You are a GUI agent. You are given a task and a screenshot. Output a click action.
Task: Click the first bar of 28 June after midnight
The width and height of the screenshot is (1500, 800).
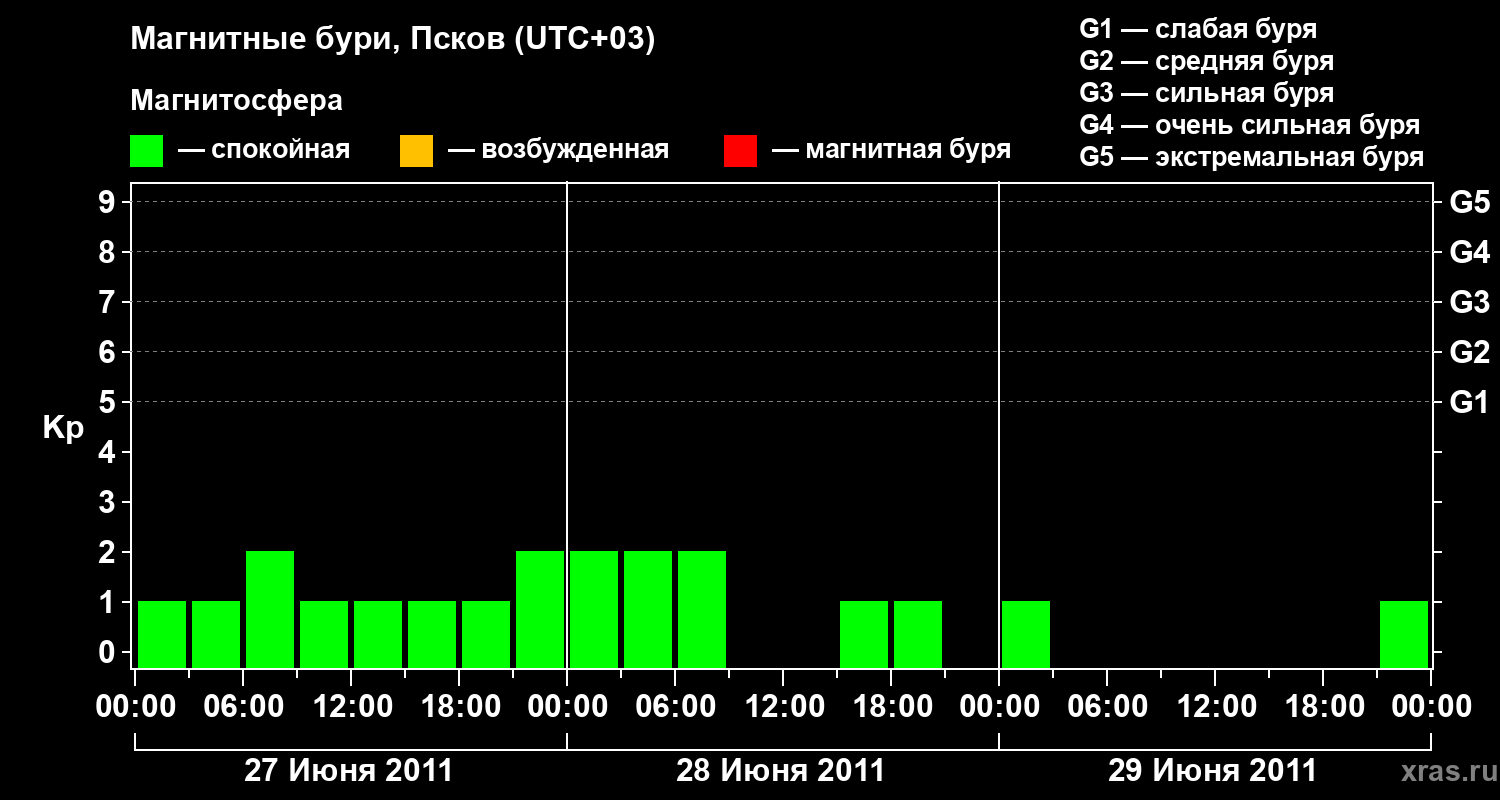[x=594, y=609]
